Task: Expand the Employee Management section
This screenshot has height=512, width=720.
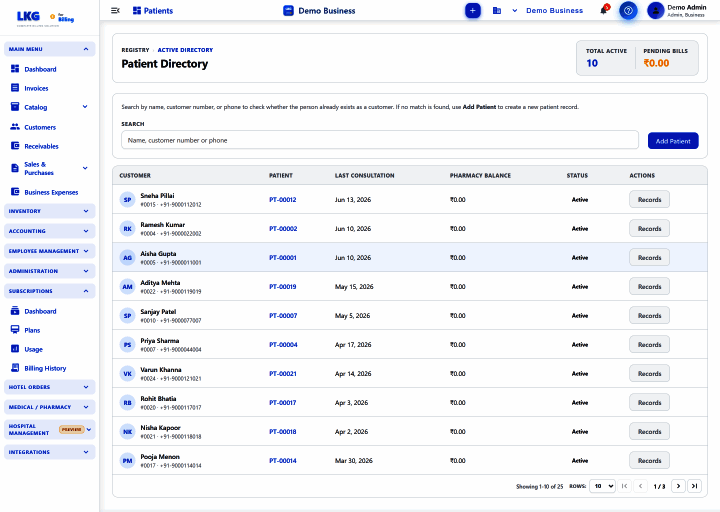Action: click(x=50, y=251)
